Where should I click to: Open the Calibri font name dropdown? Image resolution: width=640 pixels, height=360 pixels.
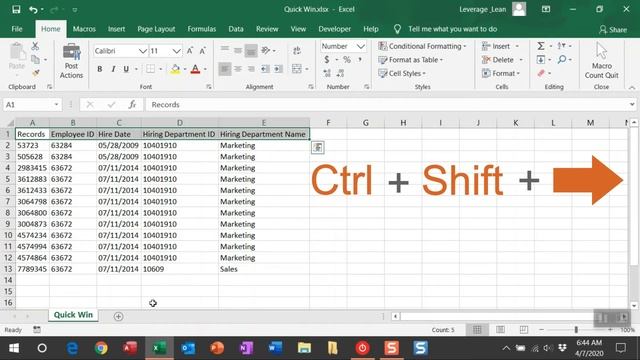pos(142,51)
